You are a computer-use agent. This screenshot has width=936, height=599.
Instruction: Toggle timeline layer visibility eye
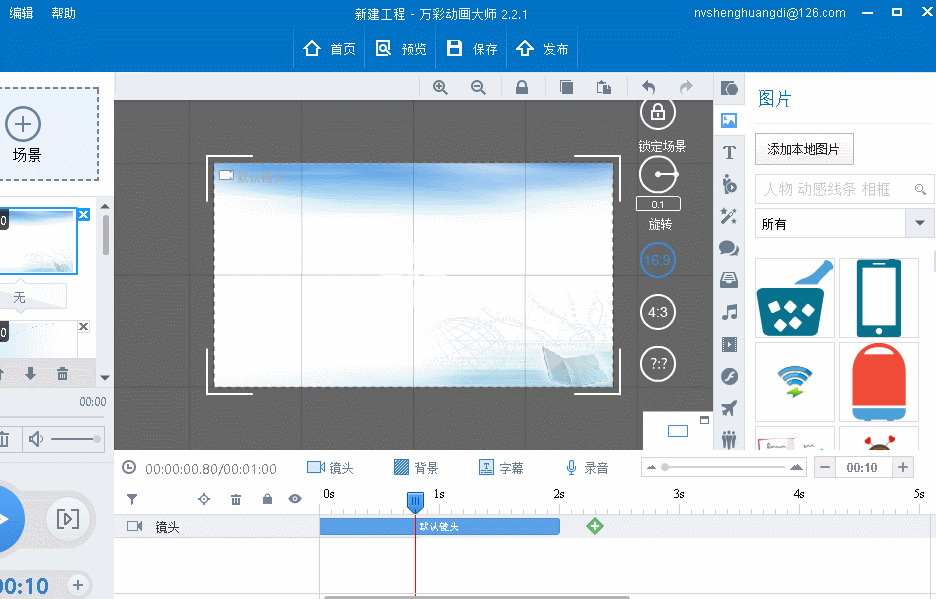[295, 499]
